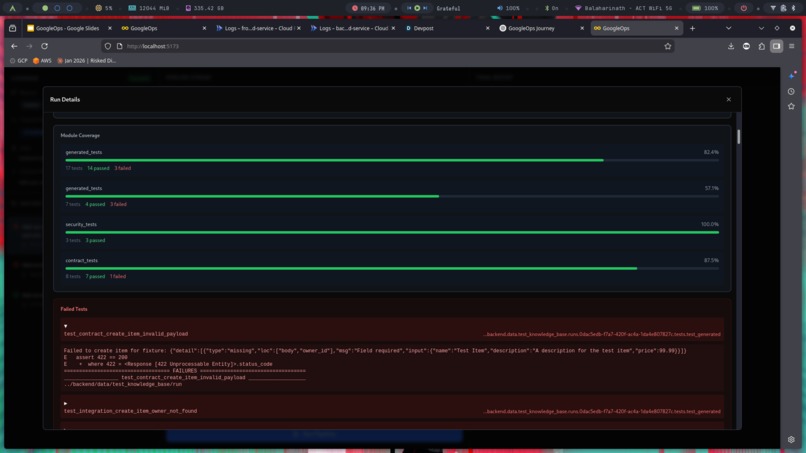The height and width of the screenshot is (453, 806).
Task: Click the CPU 5% usage indicator
Action: click(x=104, y=8)
